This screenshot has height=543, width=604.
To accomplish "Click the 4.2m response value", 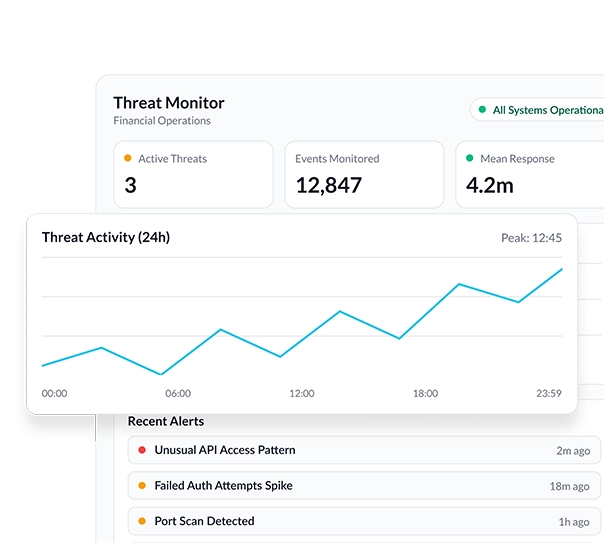I will pos(490,185).
